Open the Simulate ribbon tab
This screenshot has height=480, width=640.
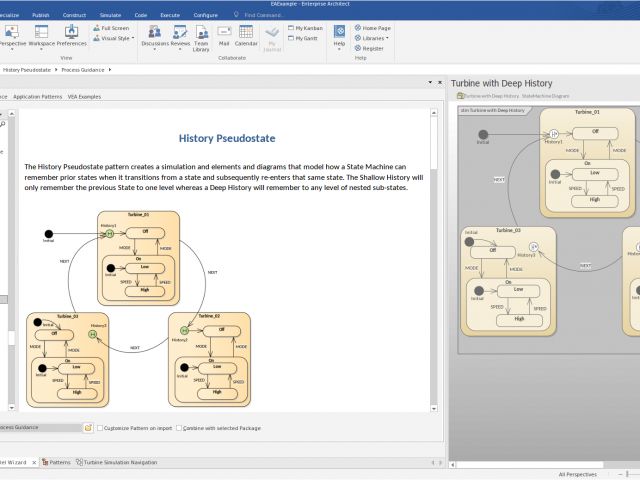tap(109, 16)
